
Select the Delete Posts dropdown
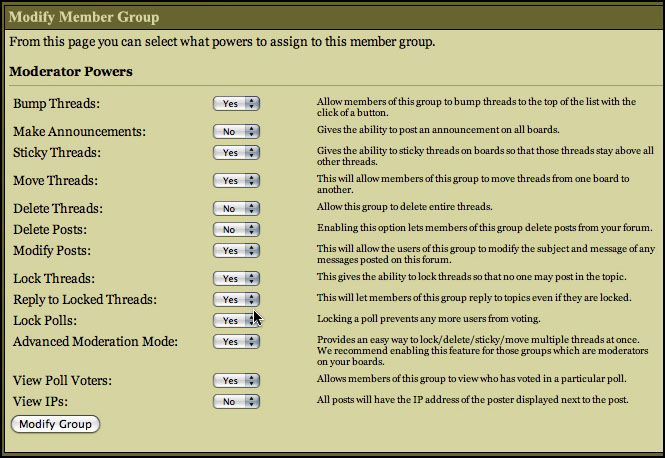click(x=236, y=229)
